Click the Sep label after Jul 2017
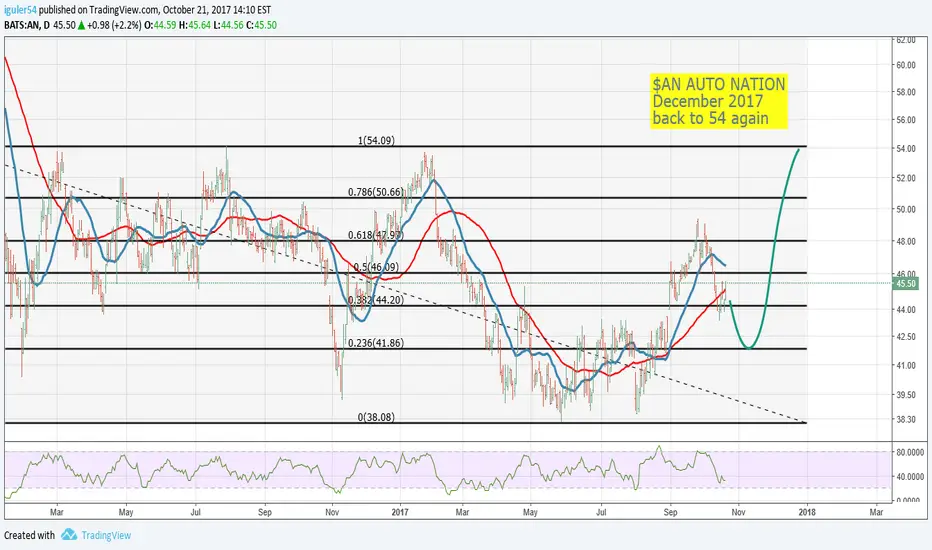 pos(670,512)
